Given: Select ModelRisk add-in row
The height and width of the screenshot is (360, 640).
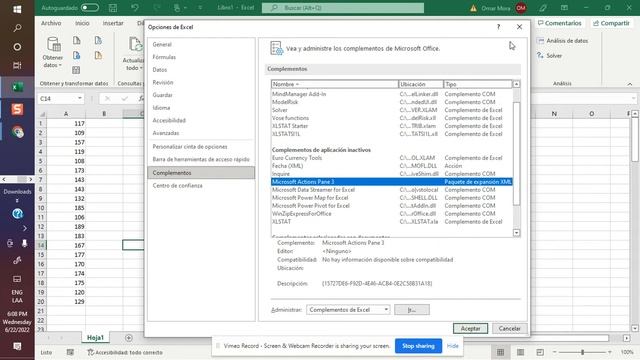Looking at the screenshot, I should [x=391, y=102].
